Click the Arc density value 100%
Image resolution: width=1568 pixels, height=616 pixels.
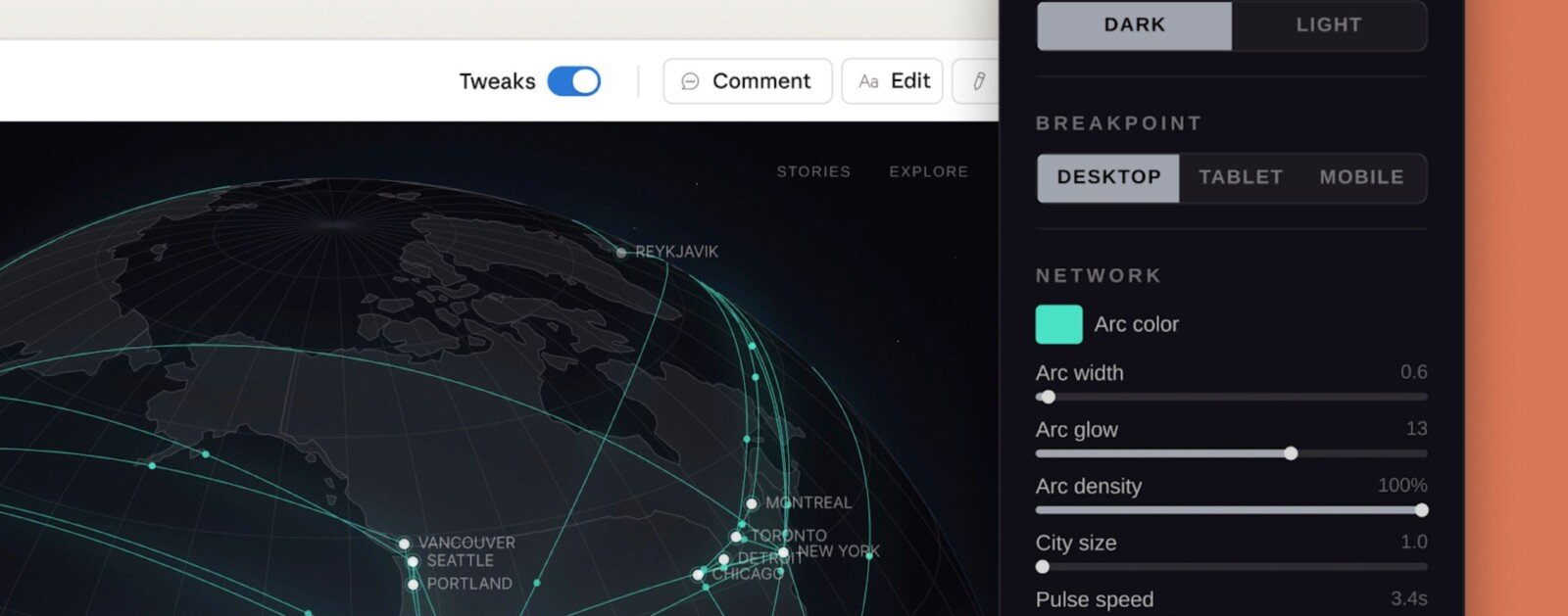pos(1402,486)
